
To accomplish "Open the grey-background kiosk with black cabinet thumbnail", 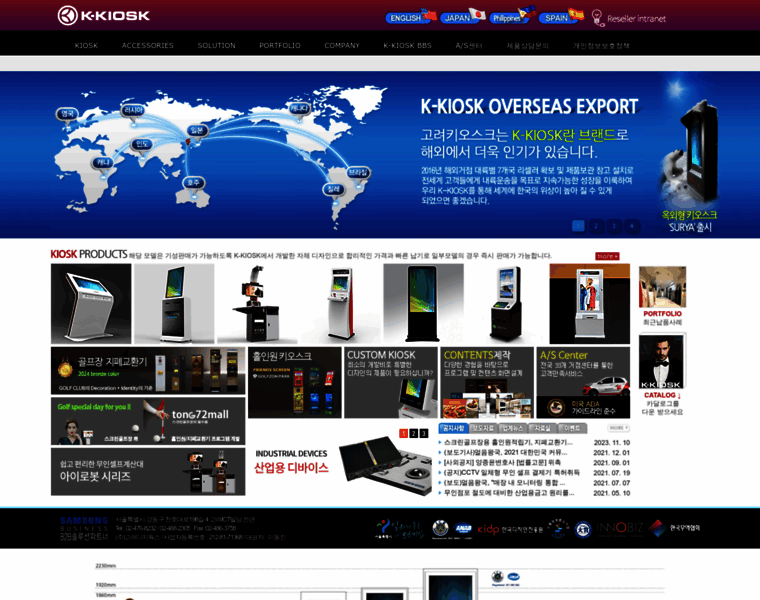I will click(174, 304).
